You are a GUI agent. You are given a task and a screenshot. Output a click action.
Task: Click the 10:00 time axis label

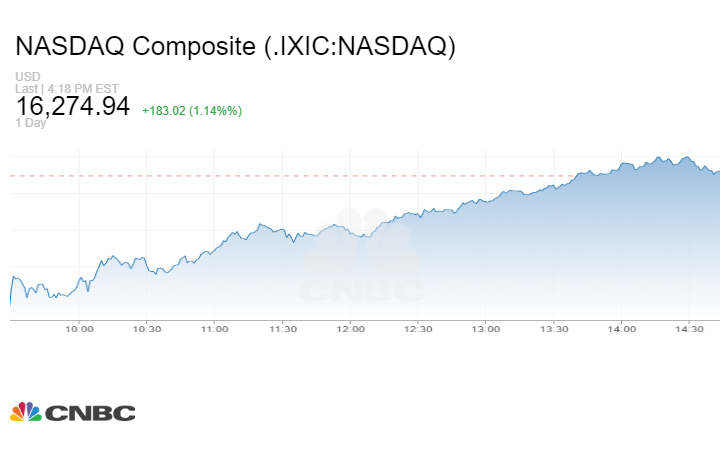79,329
